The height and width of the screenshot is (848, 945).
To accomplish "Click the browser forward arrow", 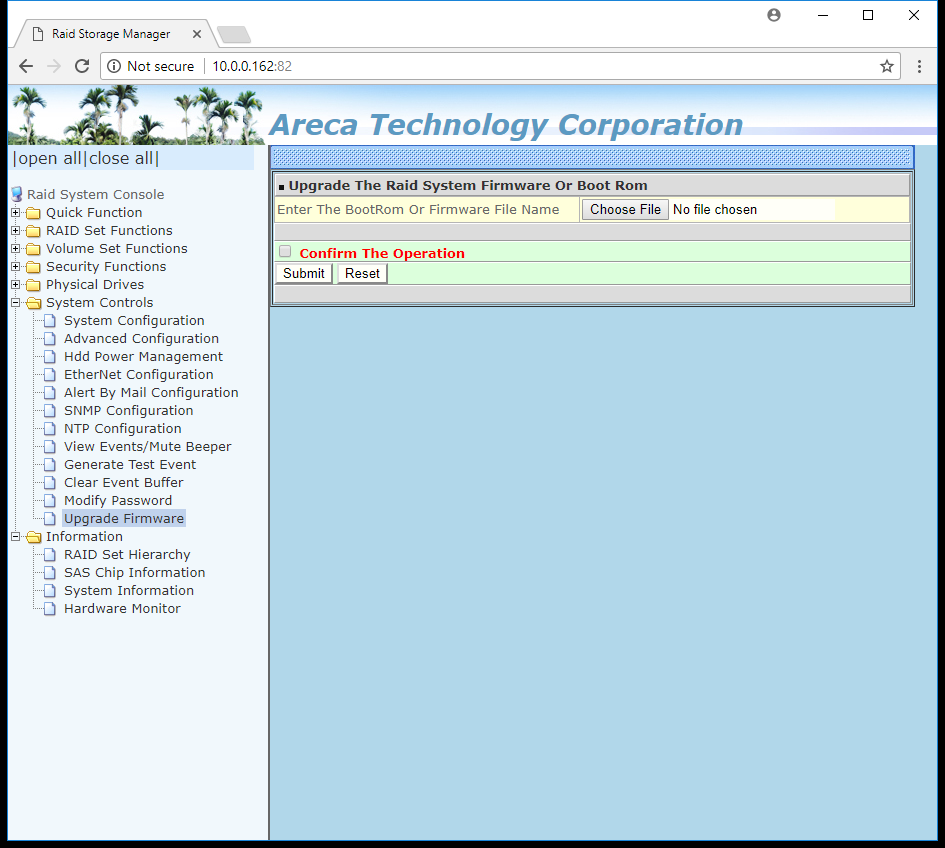I will 54,66.
